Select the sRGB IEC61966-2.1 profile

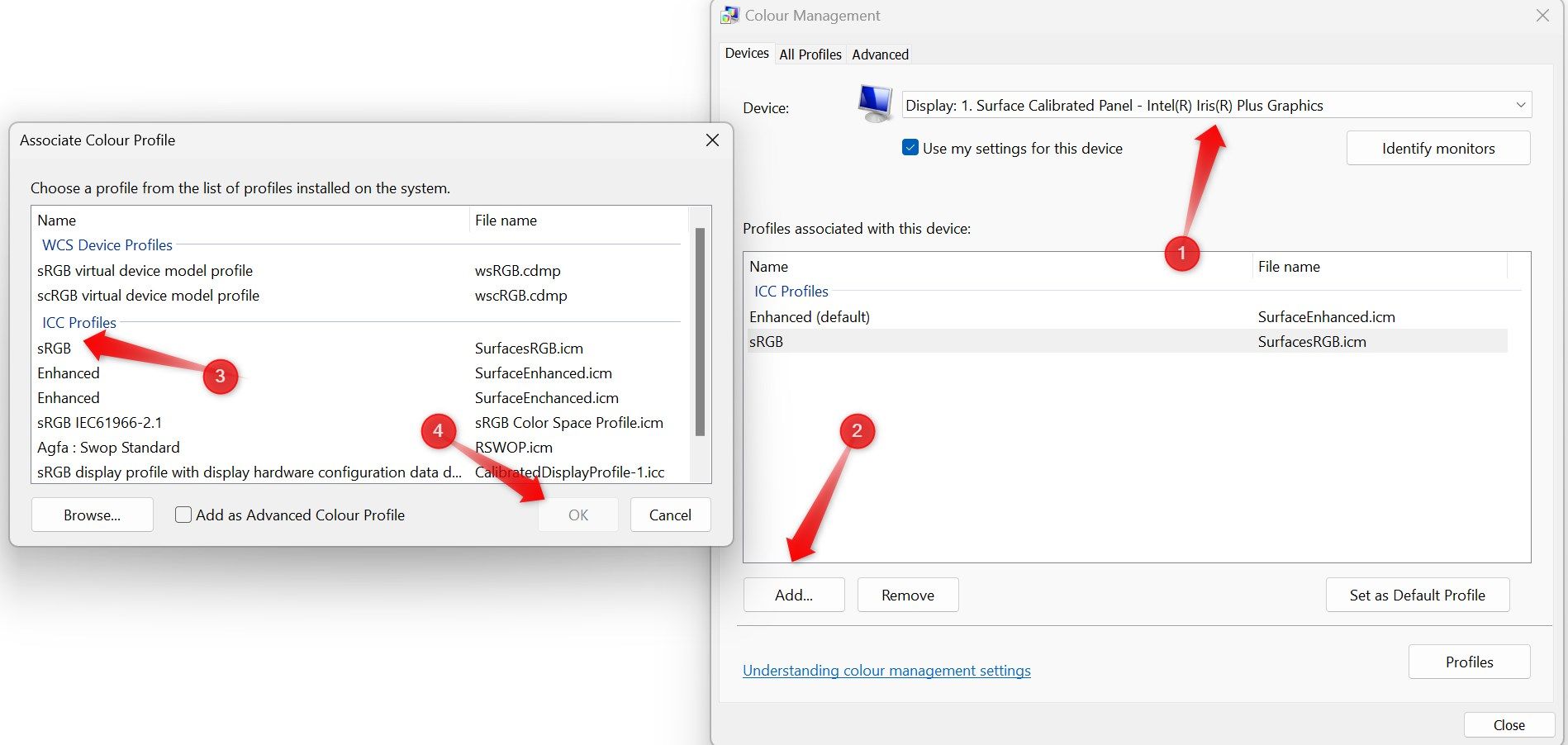99,422
